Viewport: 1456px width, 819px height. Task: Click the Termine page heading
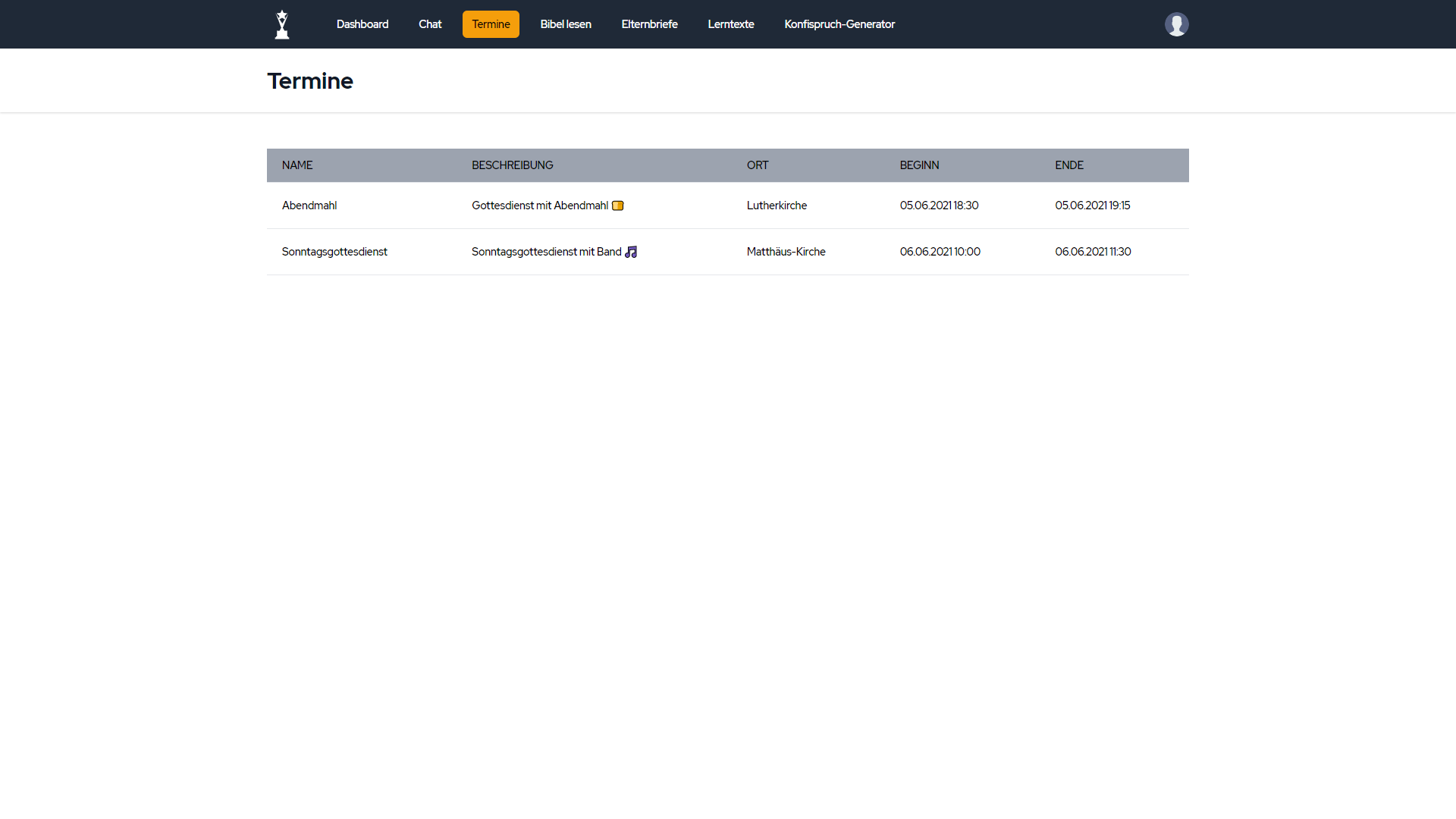[x=310, y=81]
